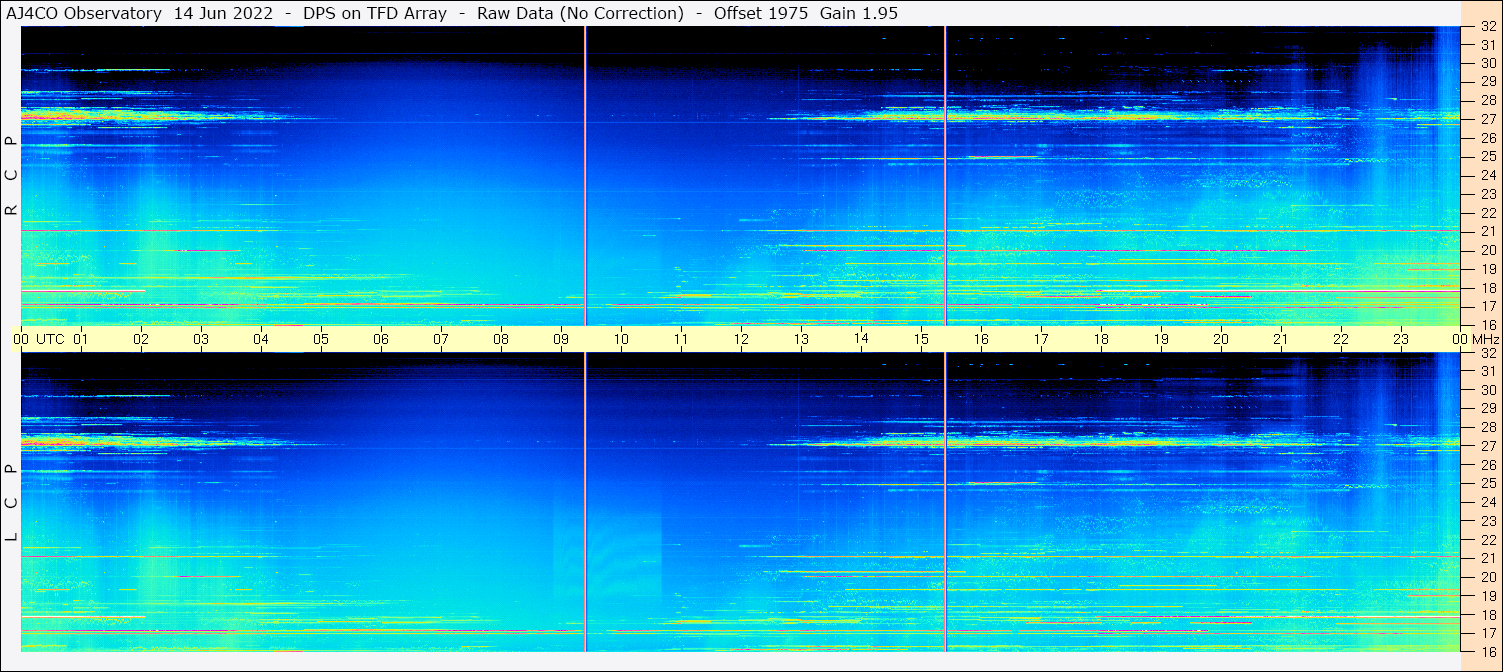Click the 24 MHz tick of the LCP panel
Image resolution: width=1503 pixels, height=672 pixels.
point(1487,502)
